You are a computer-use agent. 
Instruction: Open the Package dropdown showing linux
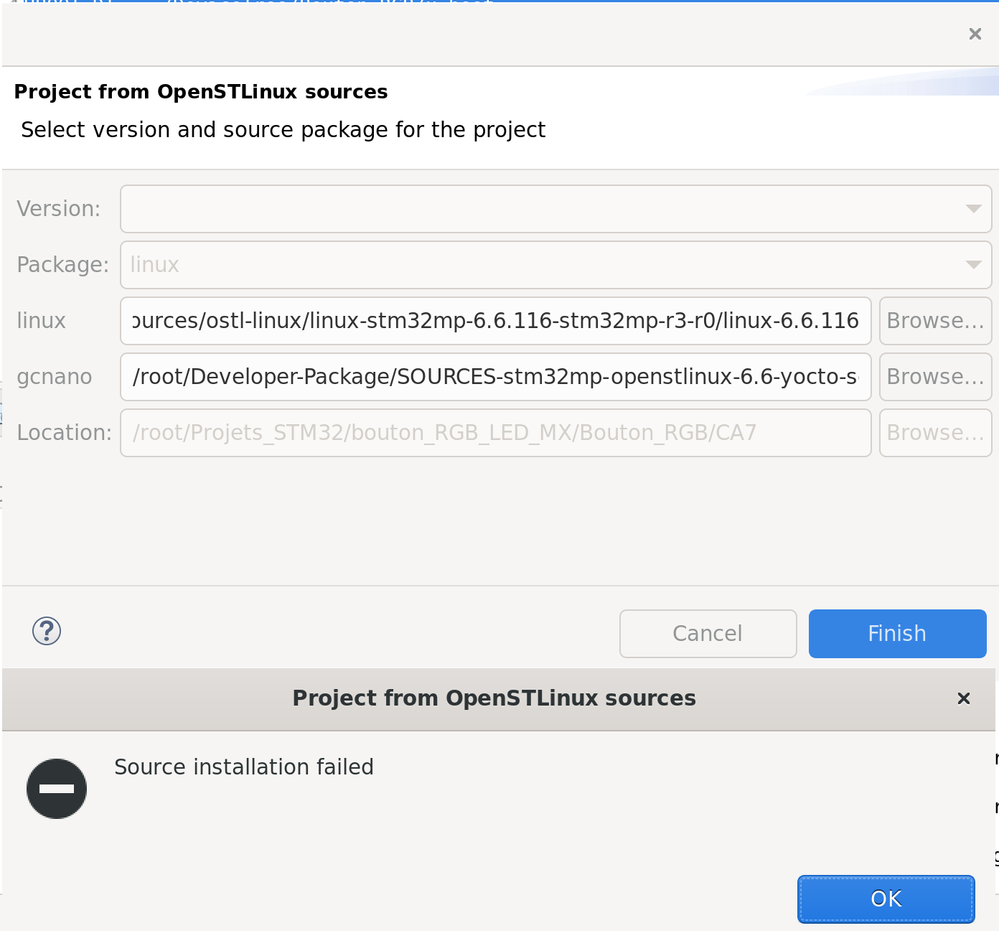(556, 265)
